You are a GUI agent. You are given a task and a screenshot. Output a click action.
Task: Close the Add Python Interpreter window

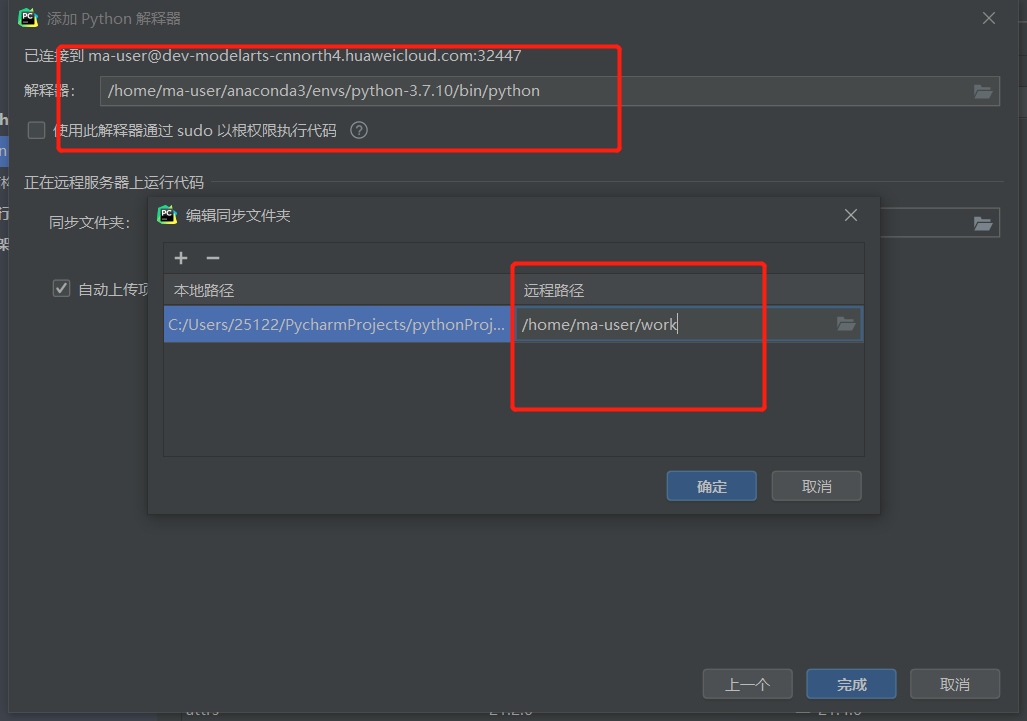tap(989, 18)
